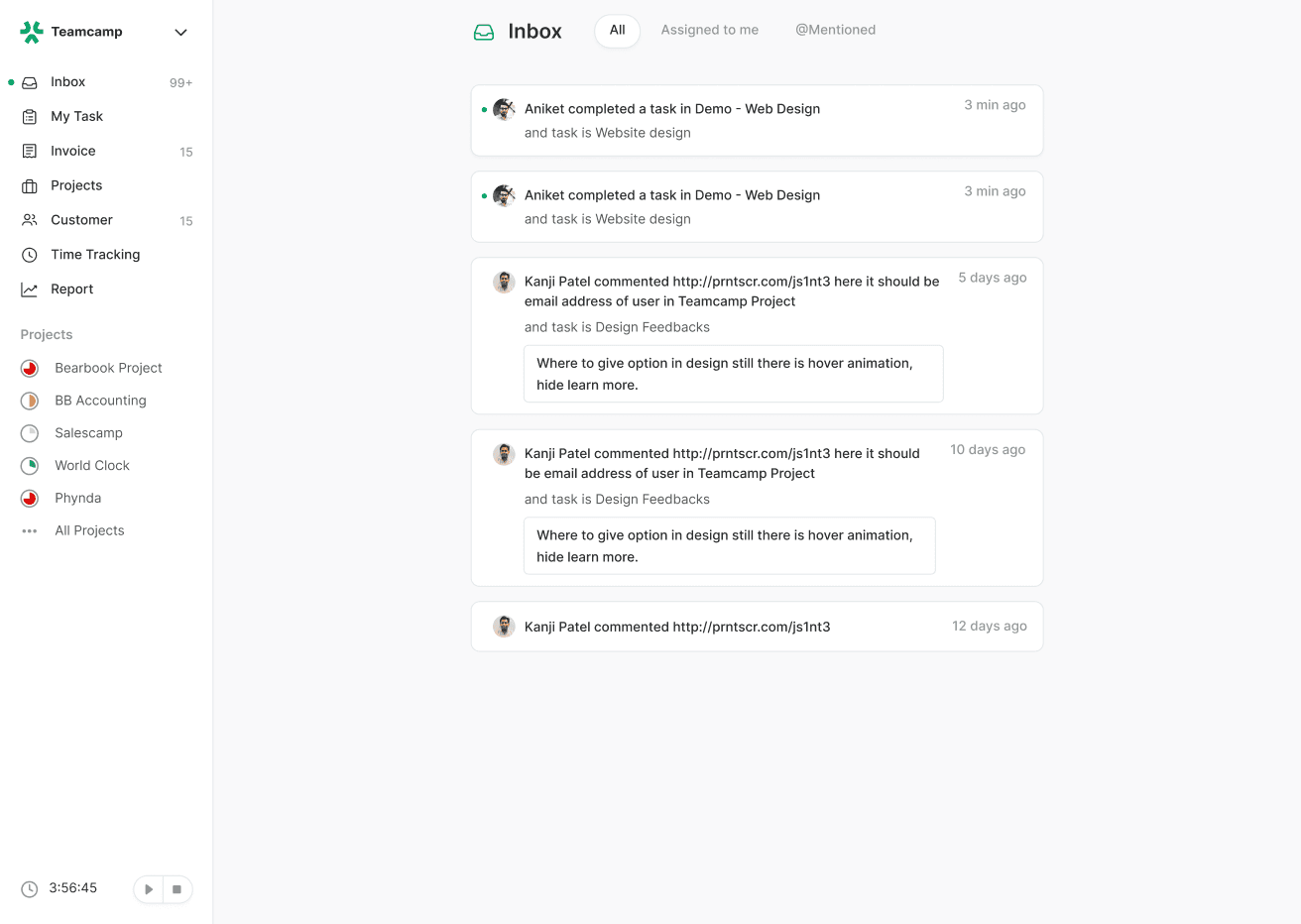This screenshot has width=1301, height=924.
Task: Select the My Task icon
Action: 29,116
